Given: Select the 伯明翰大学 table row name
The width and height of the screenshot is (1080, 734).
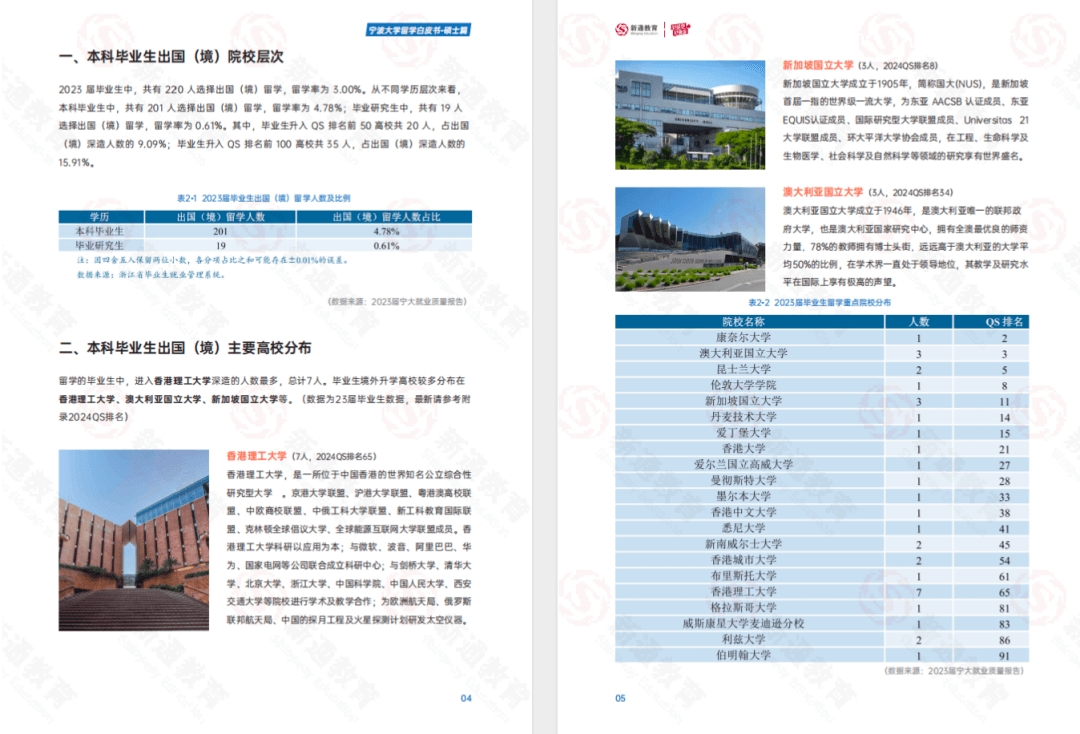Looking at the screenshot, I should (x=744, y=655).
